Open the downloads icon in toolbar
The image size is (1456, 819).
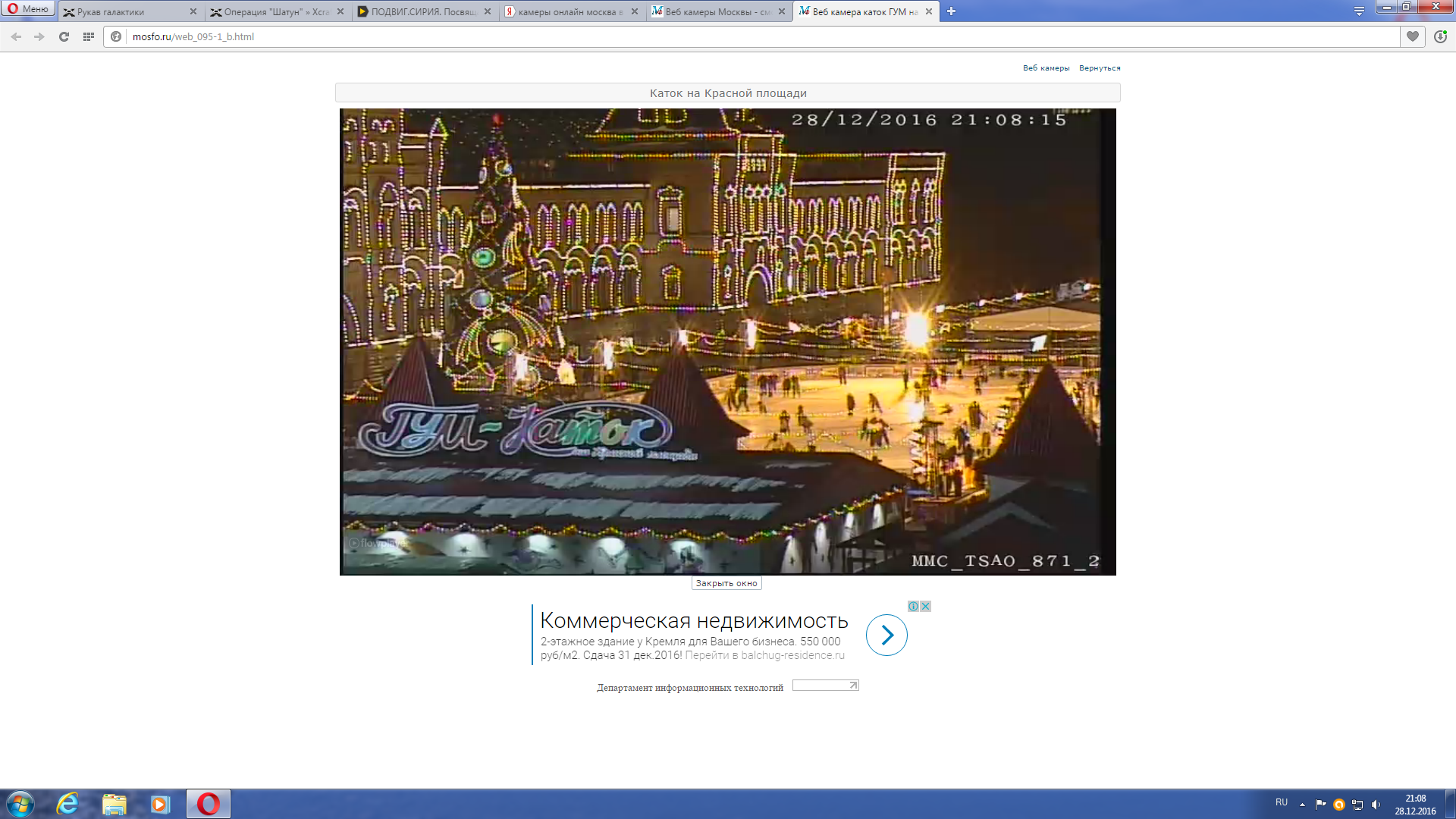point(1440,36)
